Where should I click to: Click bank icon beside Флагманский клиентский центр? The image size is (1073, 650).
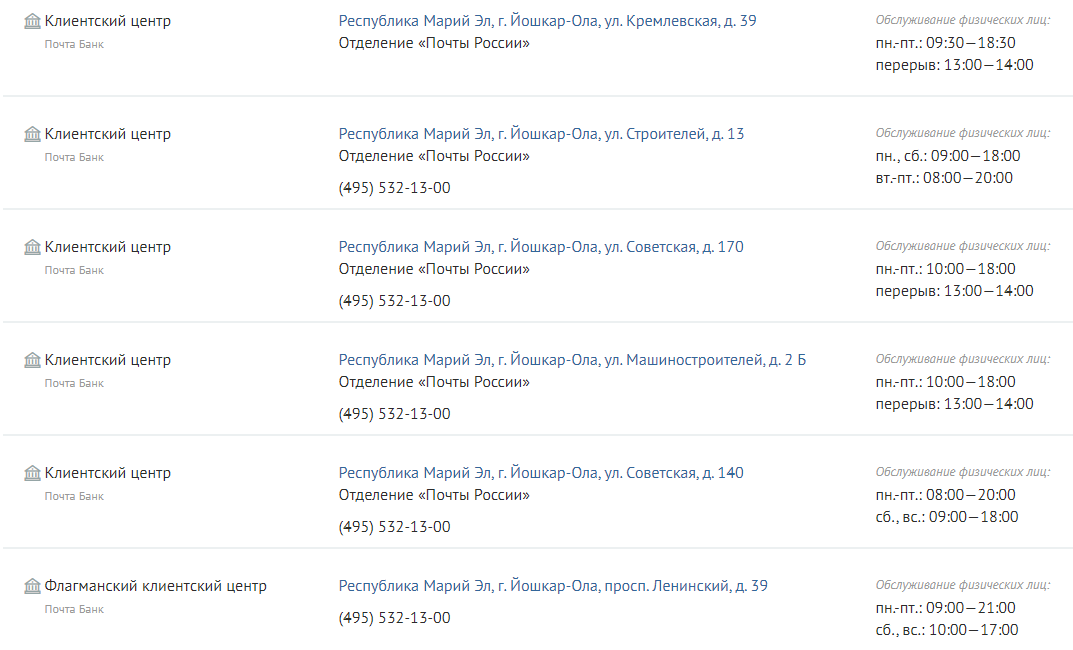coord(32,586)
